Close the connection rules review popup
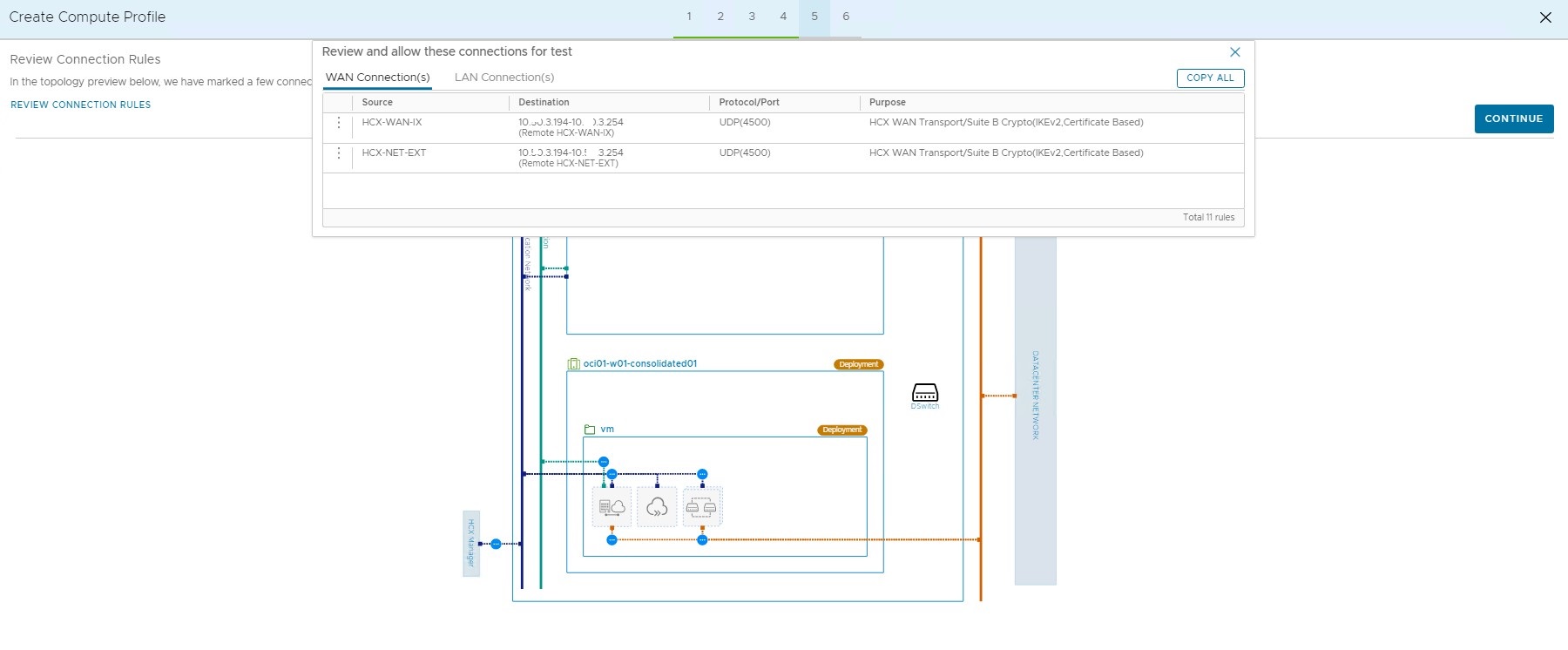This screenshot has height=650, width=1568. coord(1234,52)
